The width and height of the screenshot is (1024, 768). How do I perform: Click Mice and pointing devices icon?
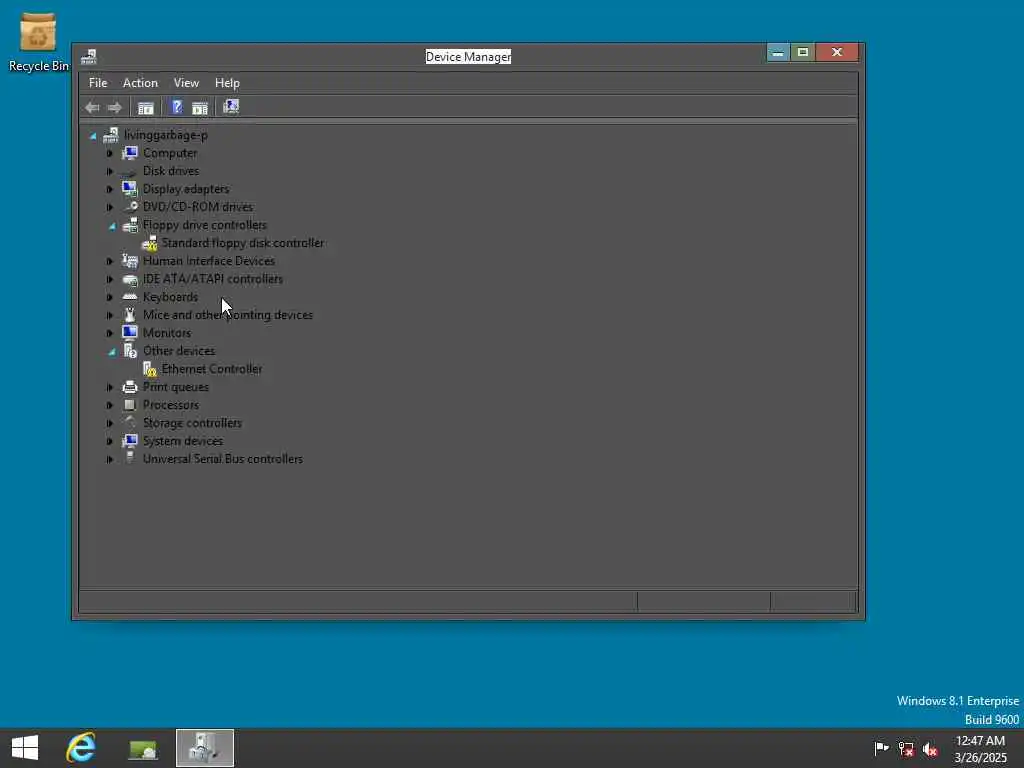130,315
